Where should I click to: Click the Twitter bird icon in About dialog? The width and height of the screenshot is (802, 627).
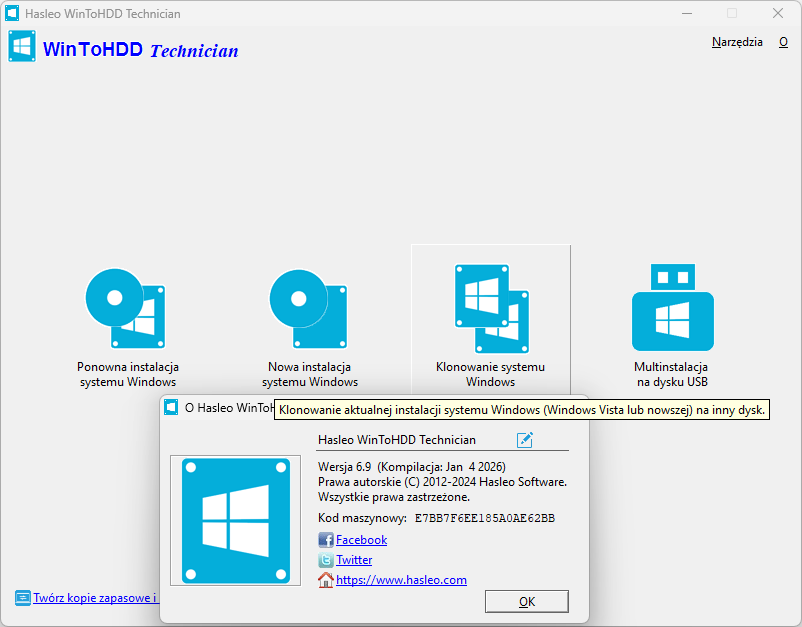[x=326, y=559]
